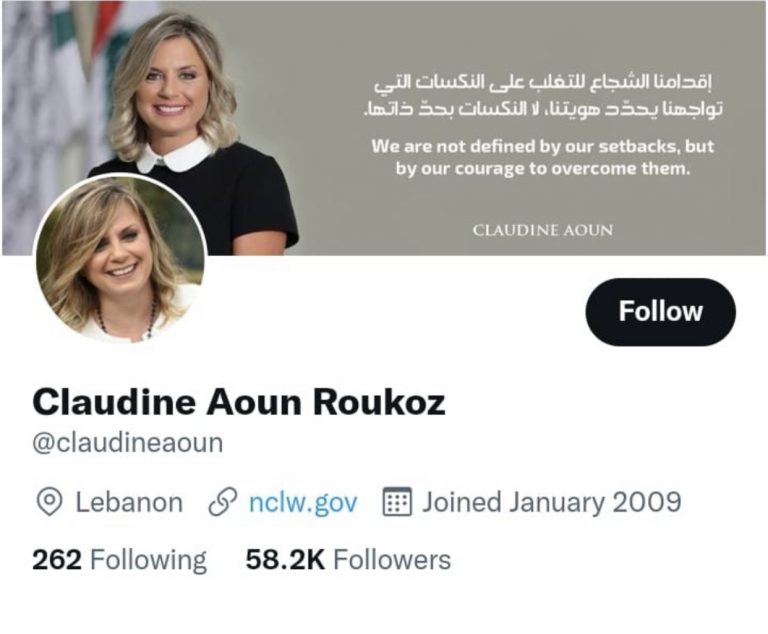Image resolution: width=768 pixels, height=634 pixels.
Task: Click the 262 following count number
Action: tap(57, 560)
